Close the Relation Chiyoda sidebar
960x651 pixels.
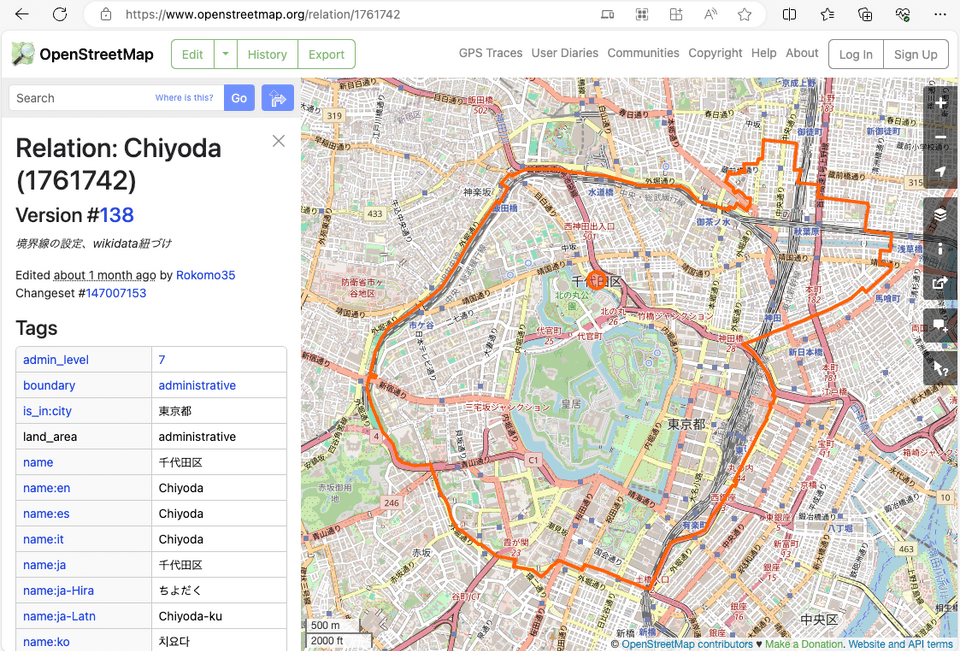tap(279, 141)
